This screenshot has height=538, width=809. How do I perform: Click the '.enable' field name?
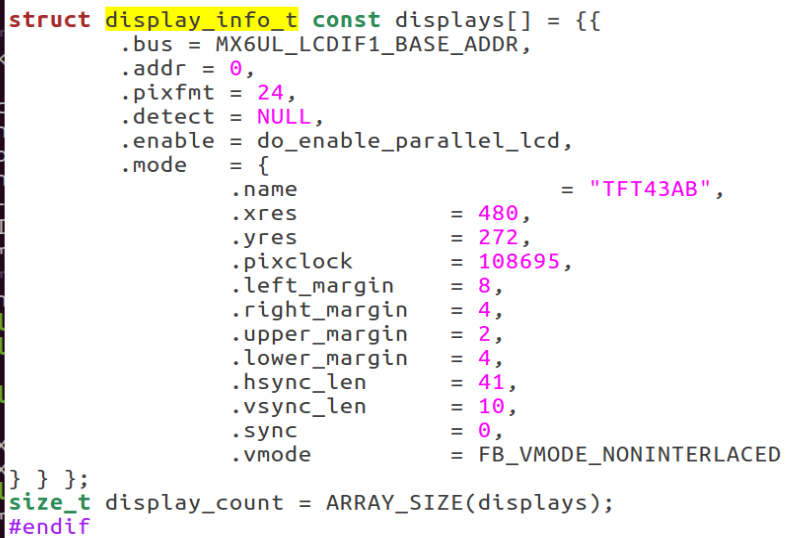pos(167,141)
